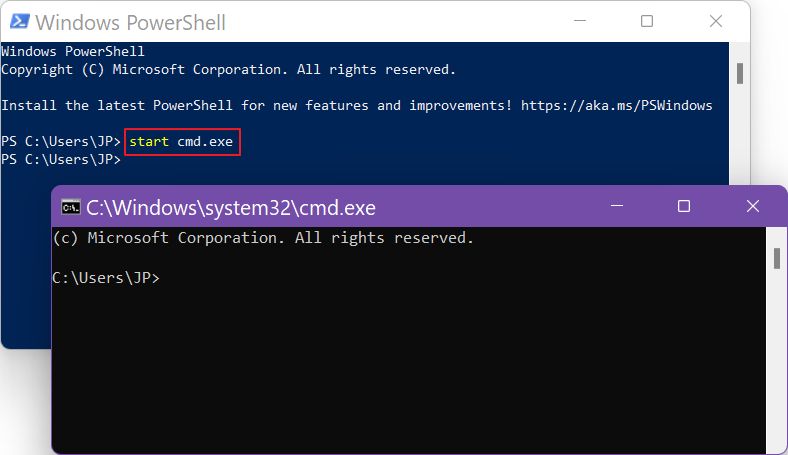Image resolution: width=788 pixels, height=455 pixels.
Task: Click the Windows PowerShell title text
Action: (x=131, y=23)
